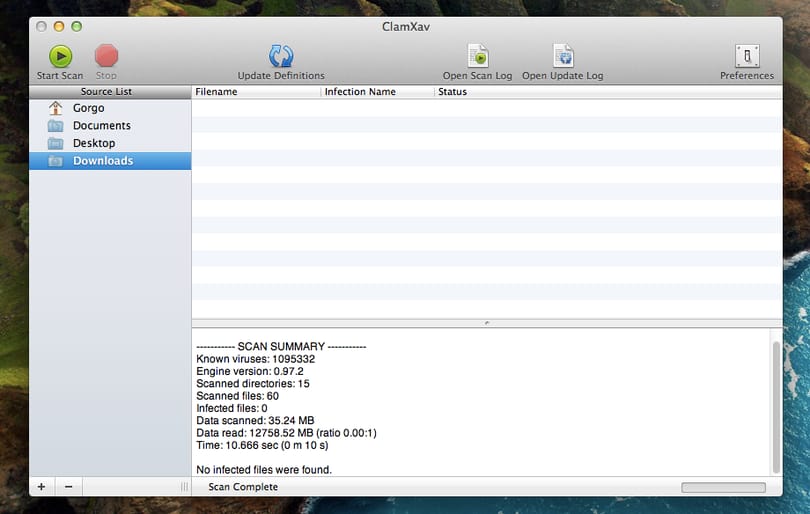Viewport: 810px width, 514px height.
Task: Click the 'Time: 10.666 sec' line
Action: (262, 445)
